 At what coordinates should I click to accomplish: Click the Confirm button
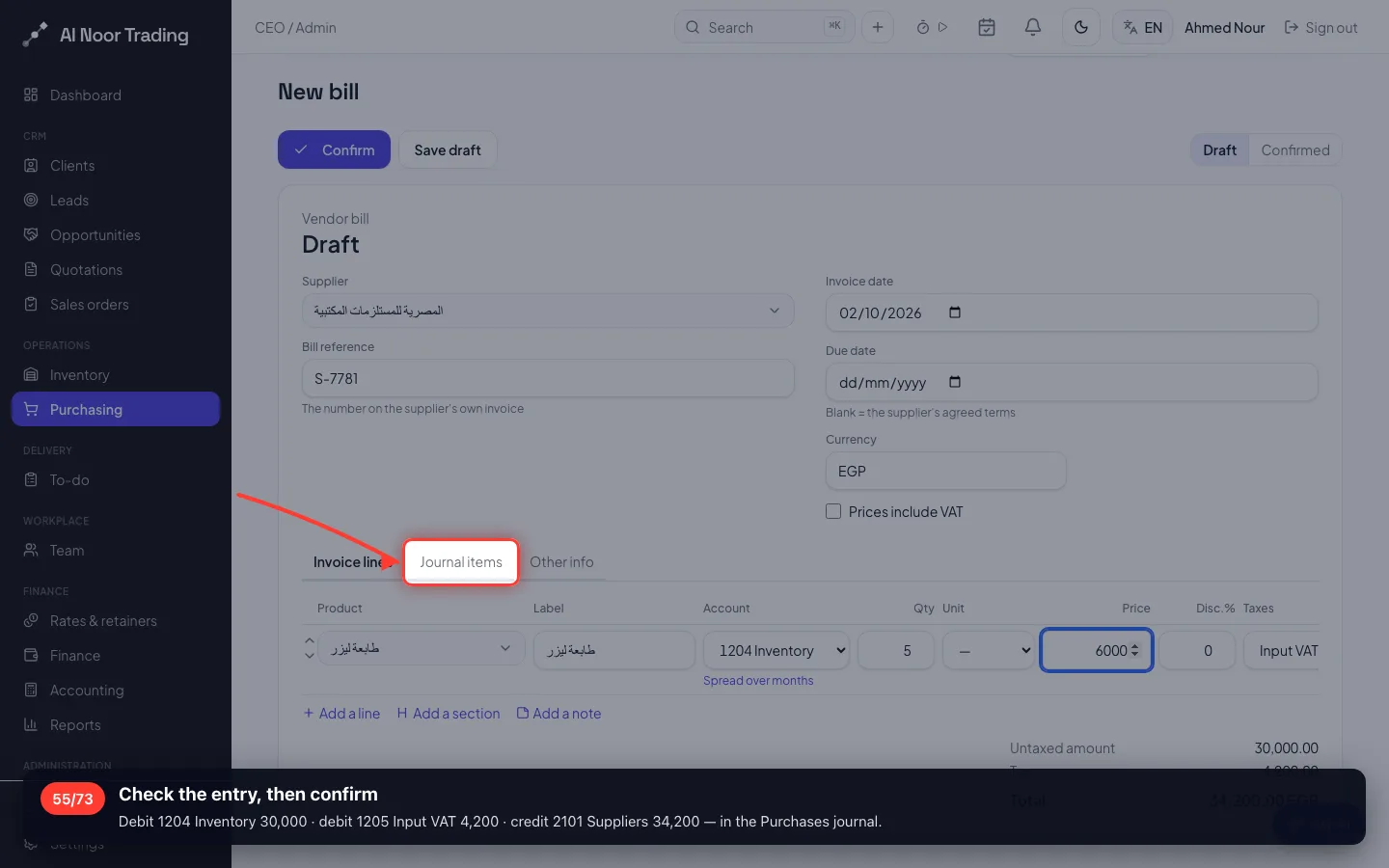pyautogui.click(x=334, y=149)
